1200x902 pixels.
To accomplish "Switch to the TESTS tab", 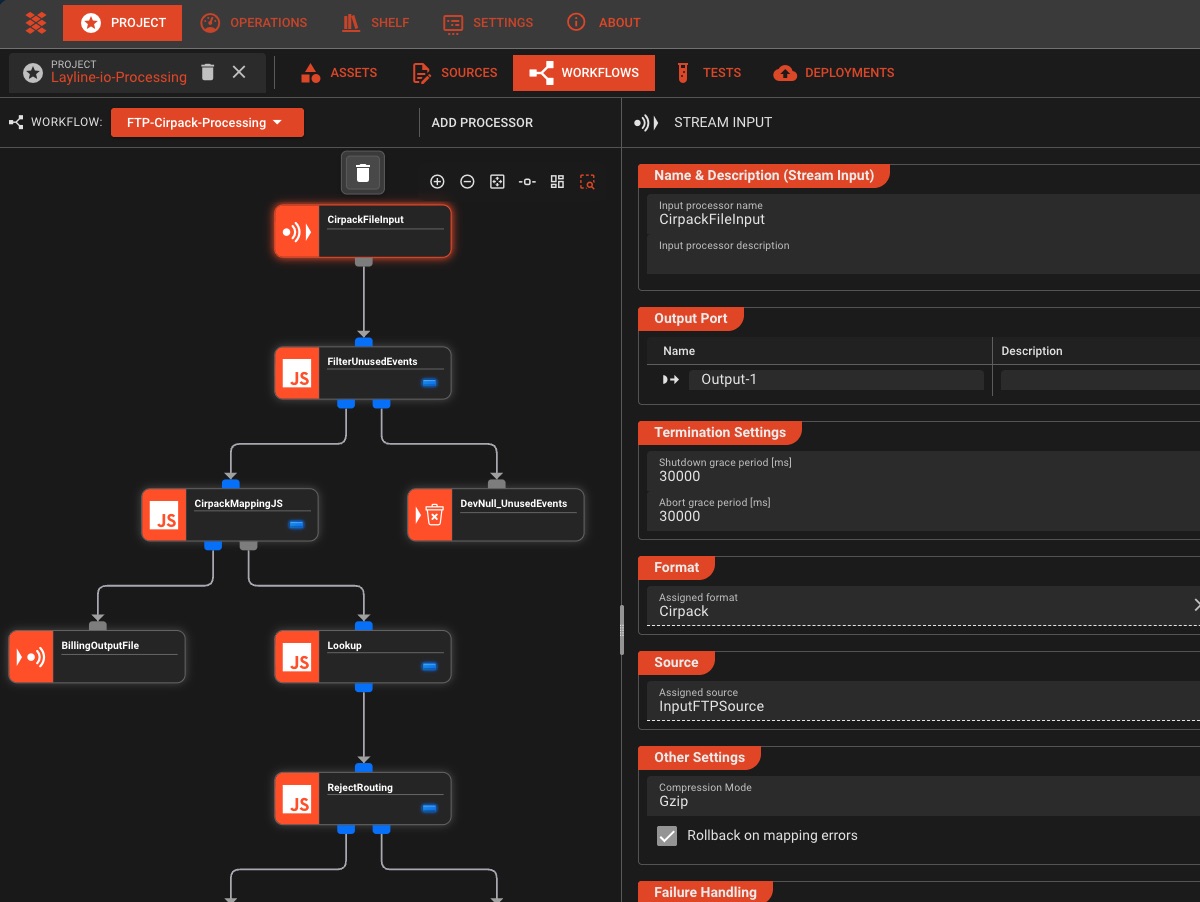I will pyautogui.click(x=708, y=72).
